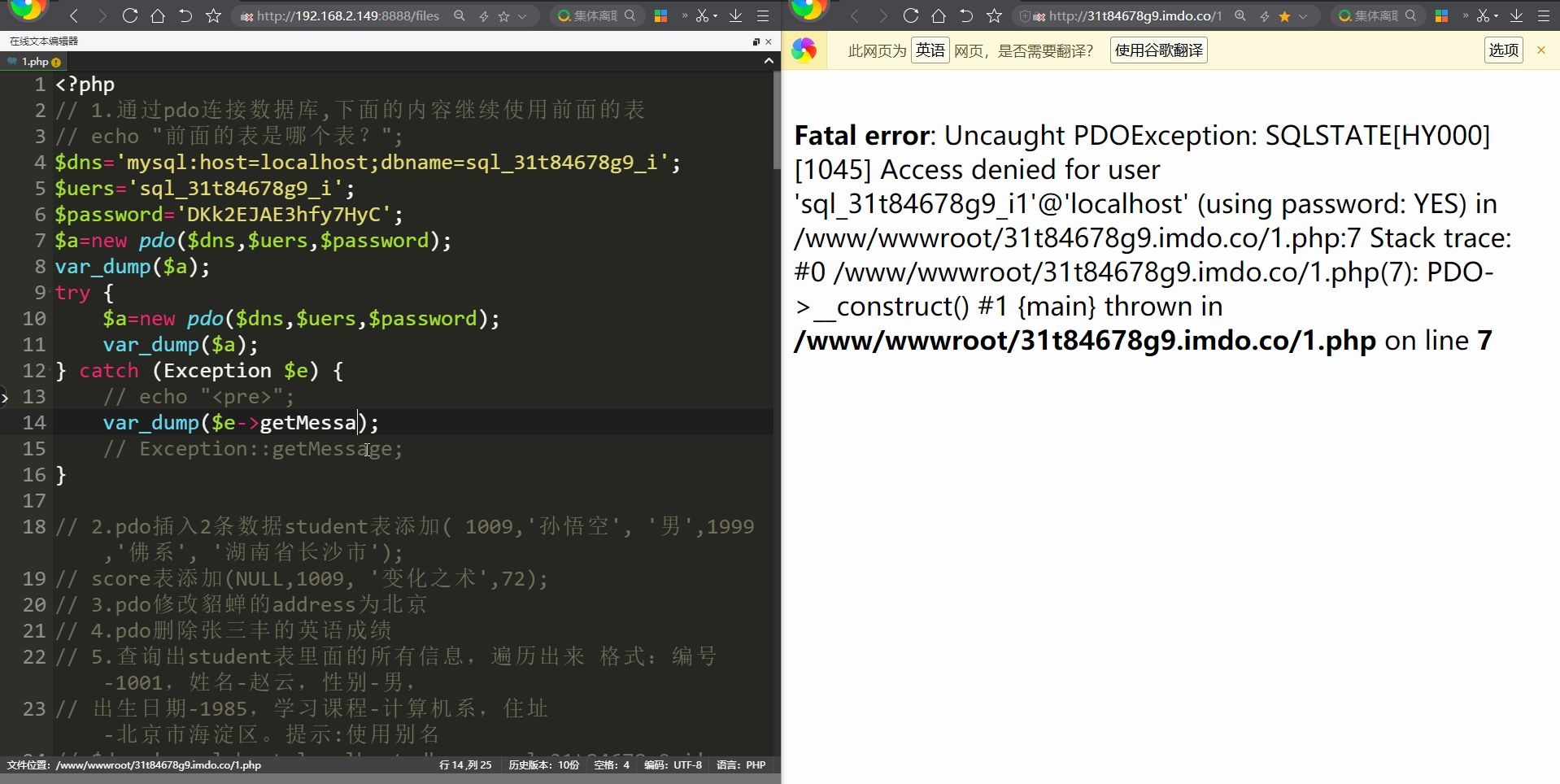Pop out the online text editor panel
The image size is (1560, 784).
[756, 41]
